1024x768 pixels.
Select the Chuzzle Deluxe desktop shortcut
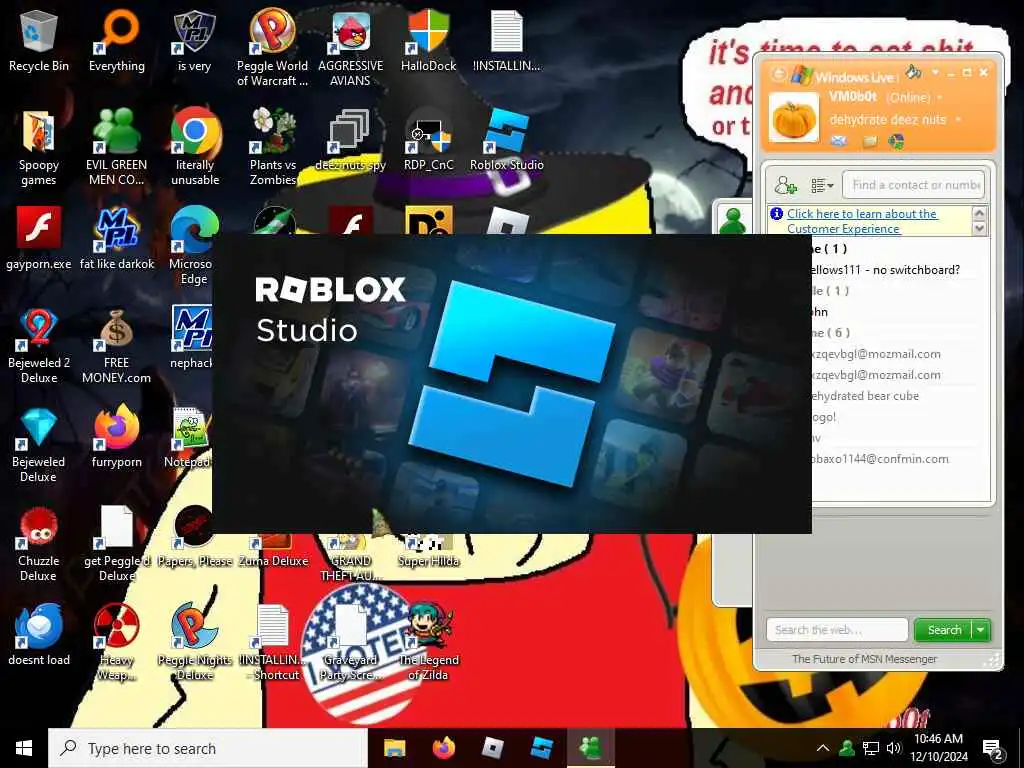[x=39, y=544]
